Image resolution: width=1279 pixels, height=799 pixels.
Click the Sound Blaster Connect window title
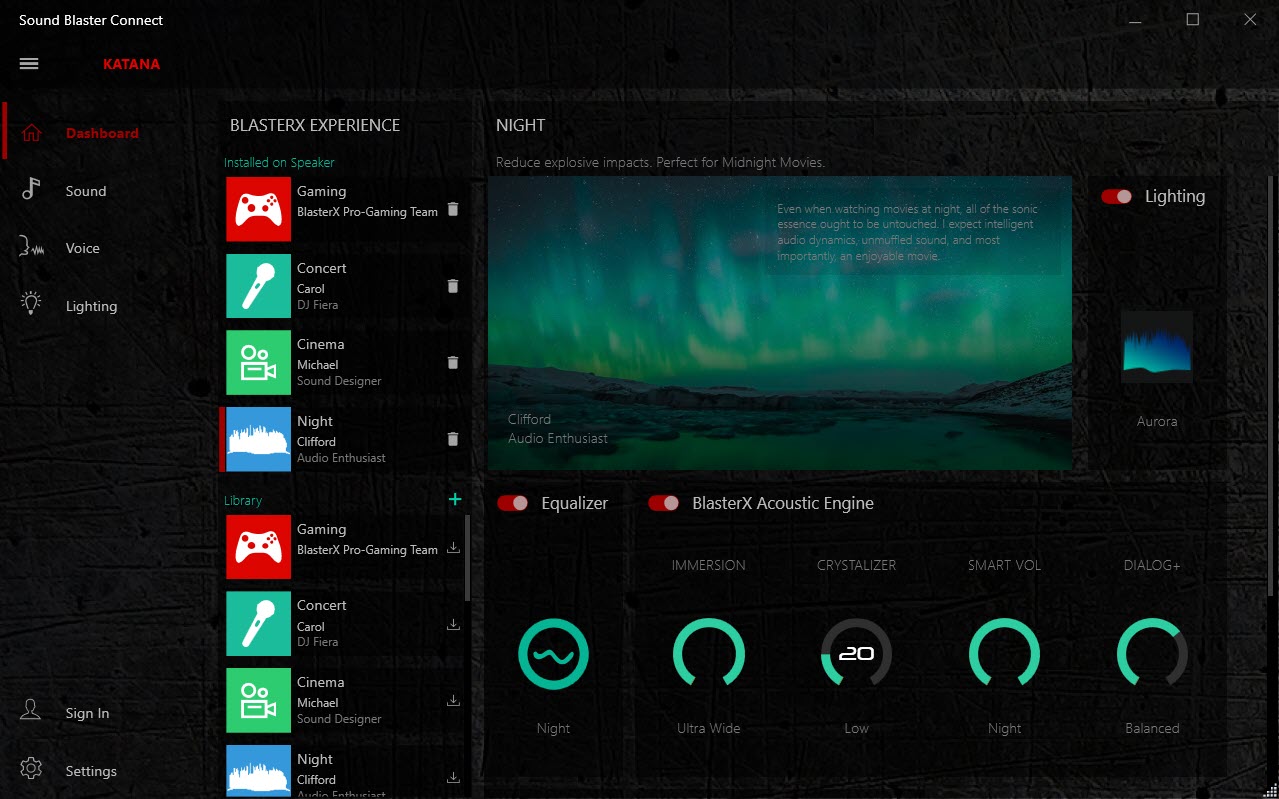91,20
